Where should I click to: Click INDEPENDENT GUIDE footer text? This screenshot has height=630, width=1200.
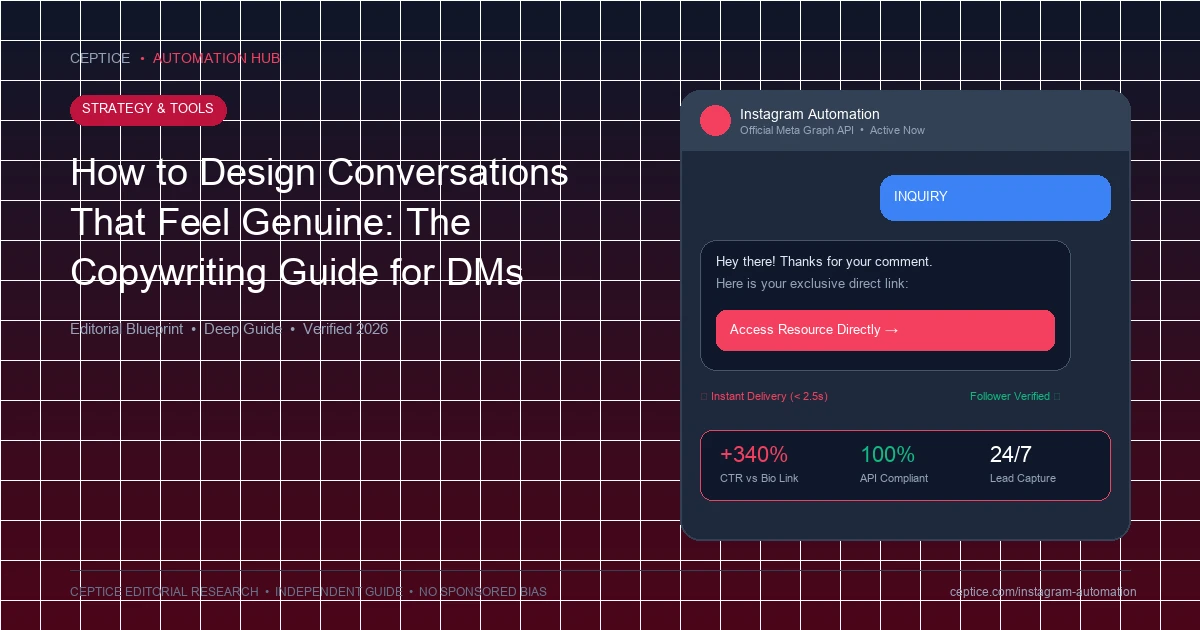pos(339,592)
